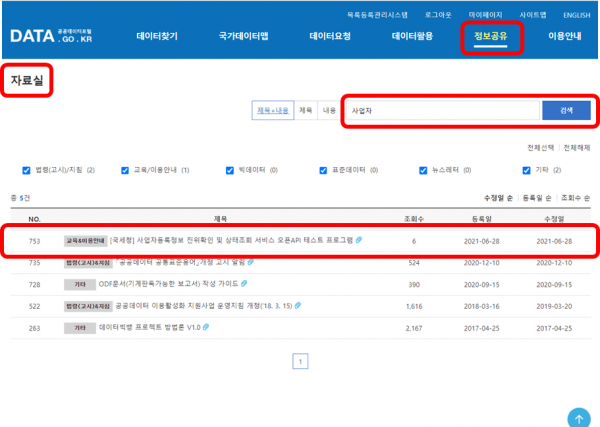Click the search text input field

pos(440,110)
